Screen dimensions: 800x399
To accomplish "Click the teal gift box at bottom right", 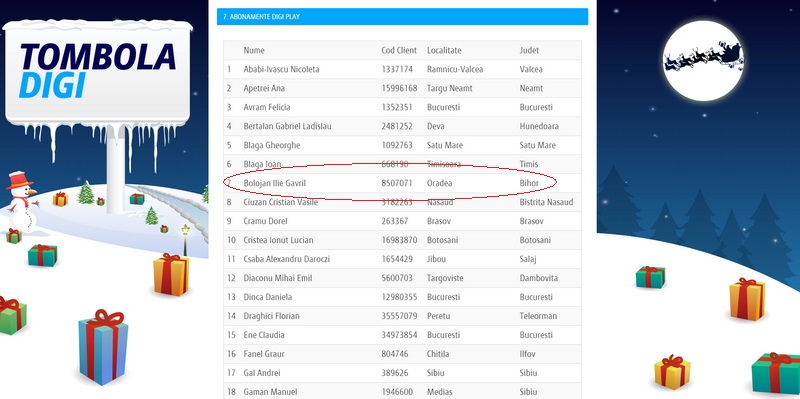I will (x=776, y=372).
